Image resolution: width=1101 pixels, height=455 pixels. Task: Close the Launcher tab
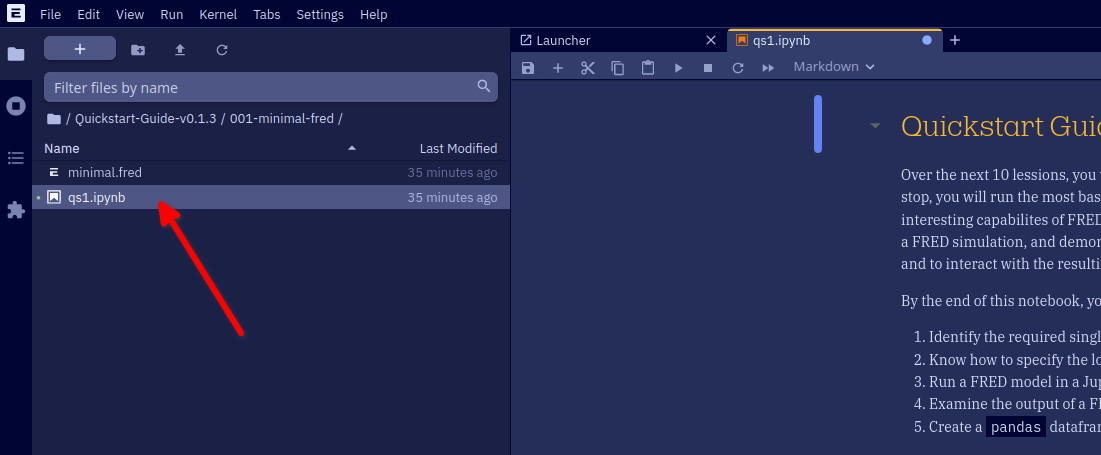(711, 41)
